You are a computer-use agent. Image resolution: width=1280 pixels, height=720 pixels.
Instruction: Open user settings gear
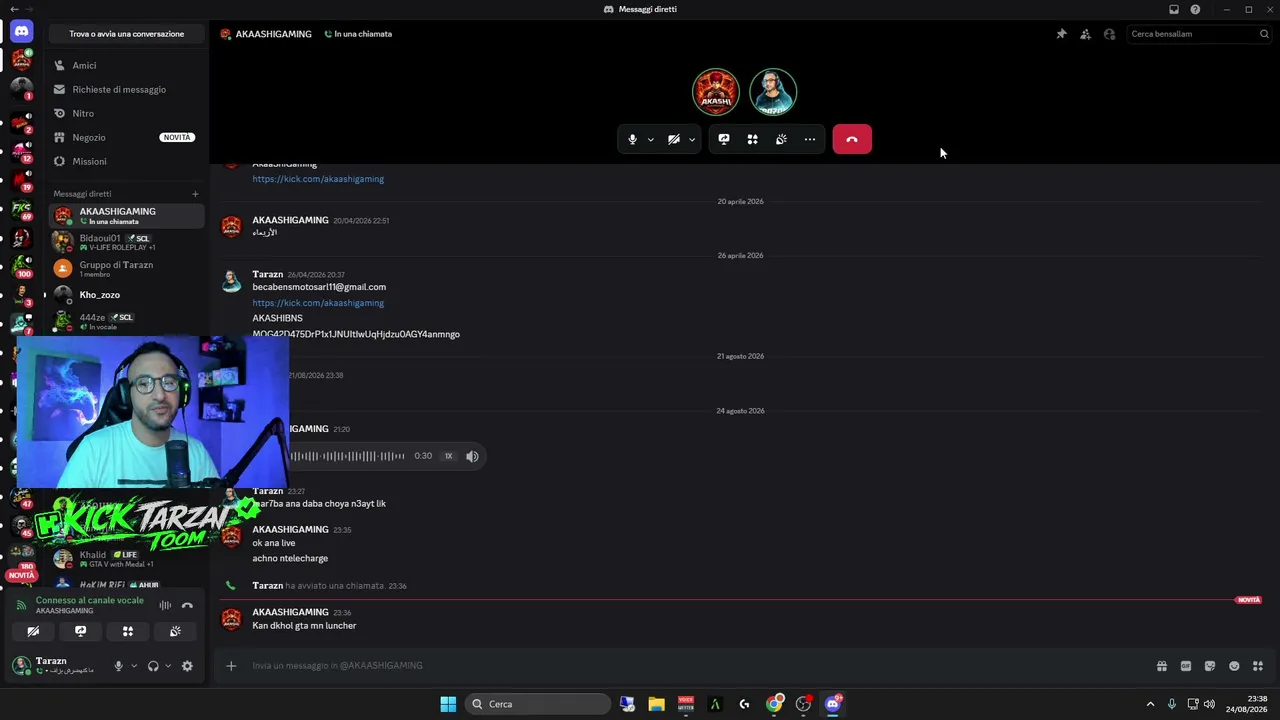187,666
